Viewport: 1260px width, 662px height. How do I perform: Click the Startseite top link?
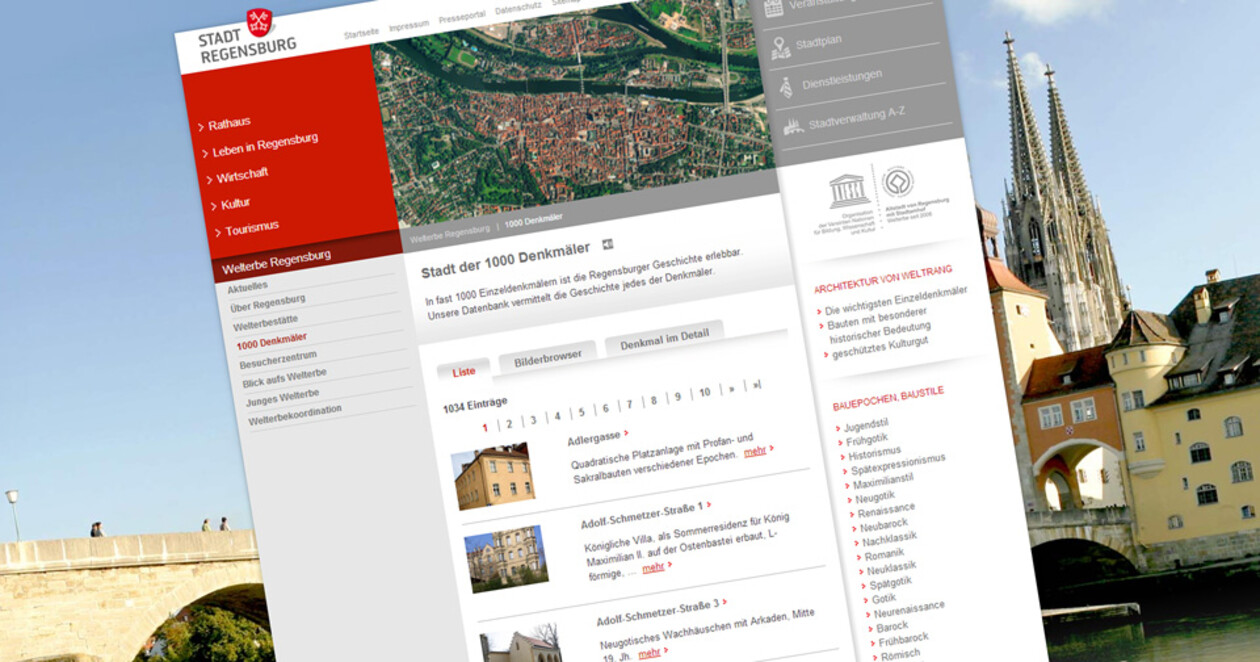360,33
